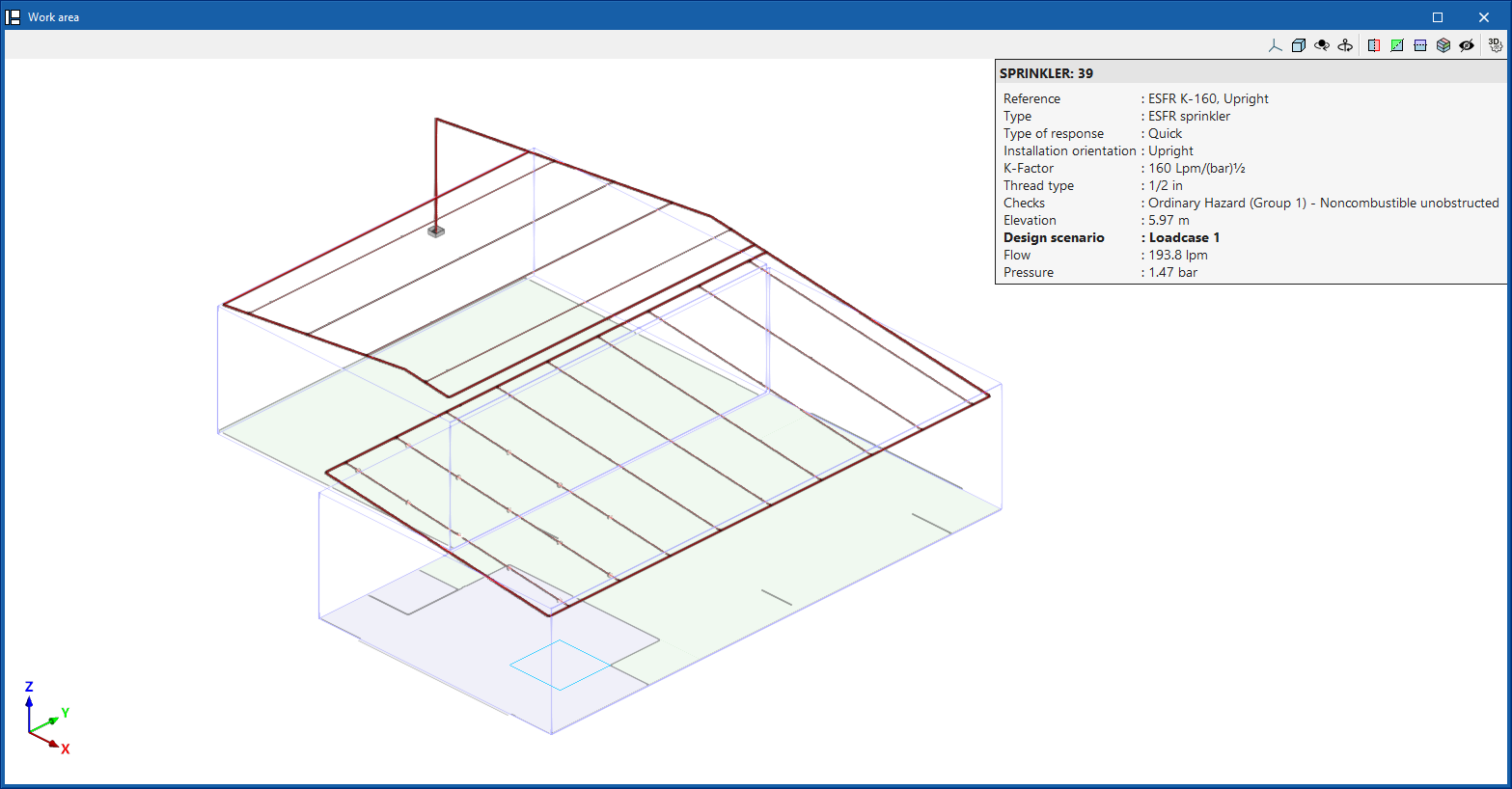Click the 'Ordinary Hazard (Group 1)' checks text
Image resolution: width=1512 pixels, height=789 pixels.
point(1227,203)
